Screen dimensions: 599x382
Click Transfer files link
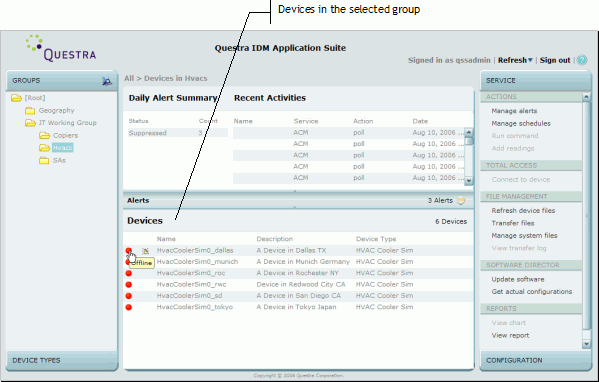click(513, 223)
